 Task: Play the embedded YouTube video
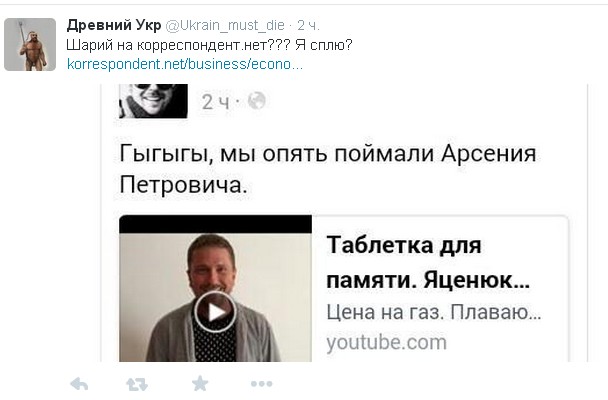tap(215, 312)
